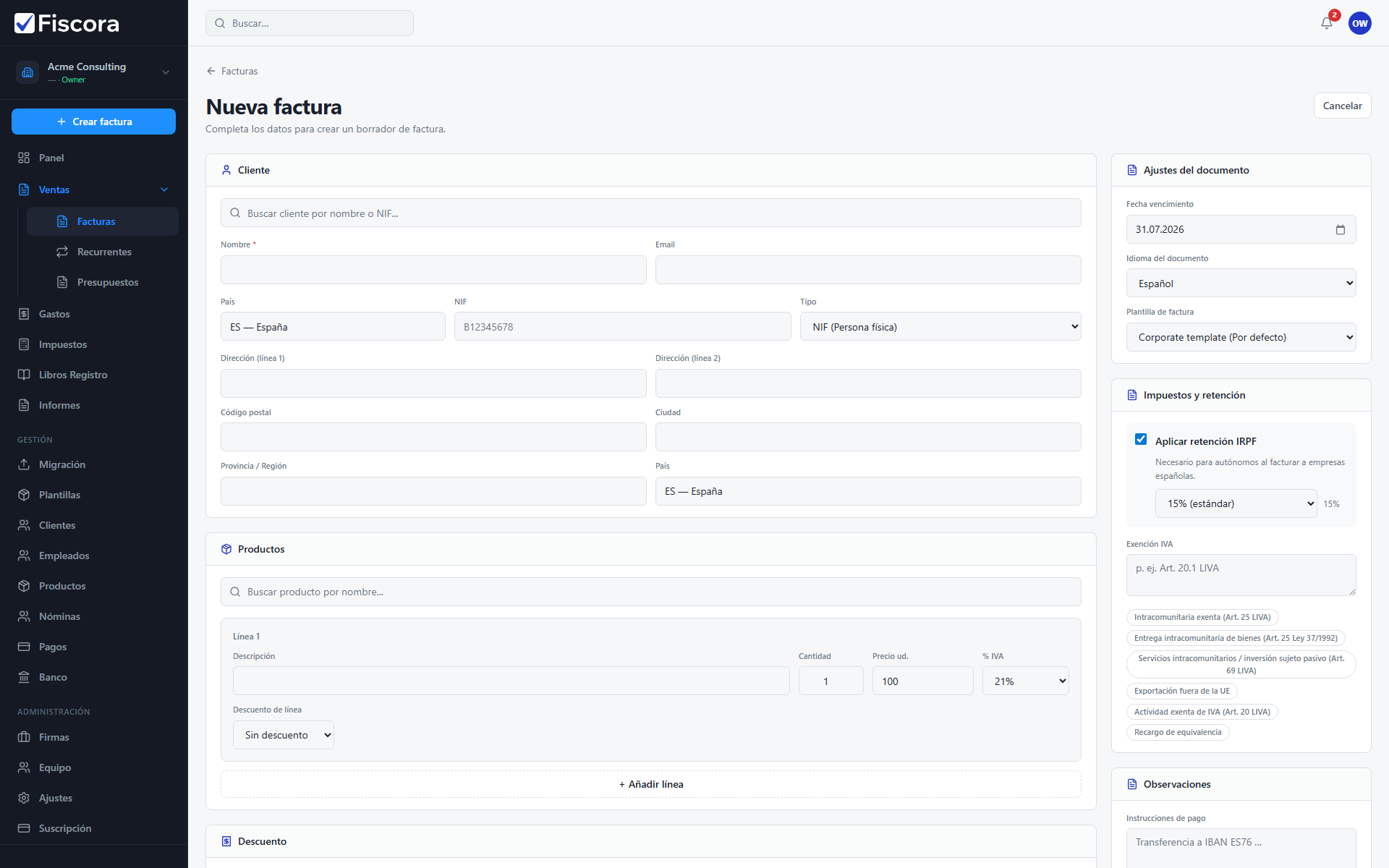Click the Clientes people icon

[24, 525]
